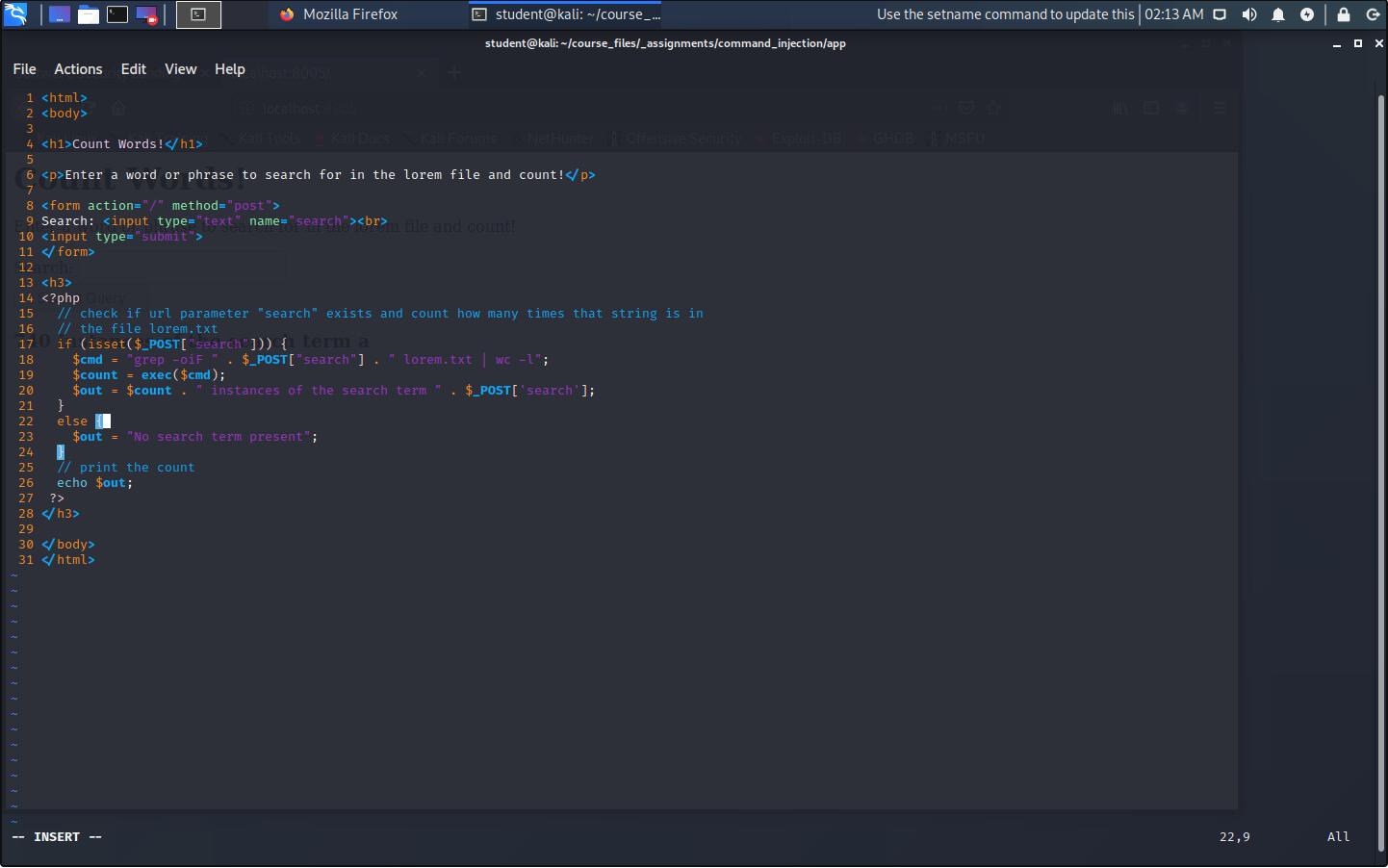Switch to the Mozilla Firefox taskbar window
This screenshot has height=868, width=1388.
(339, 14)
